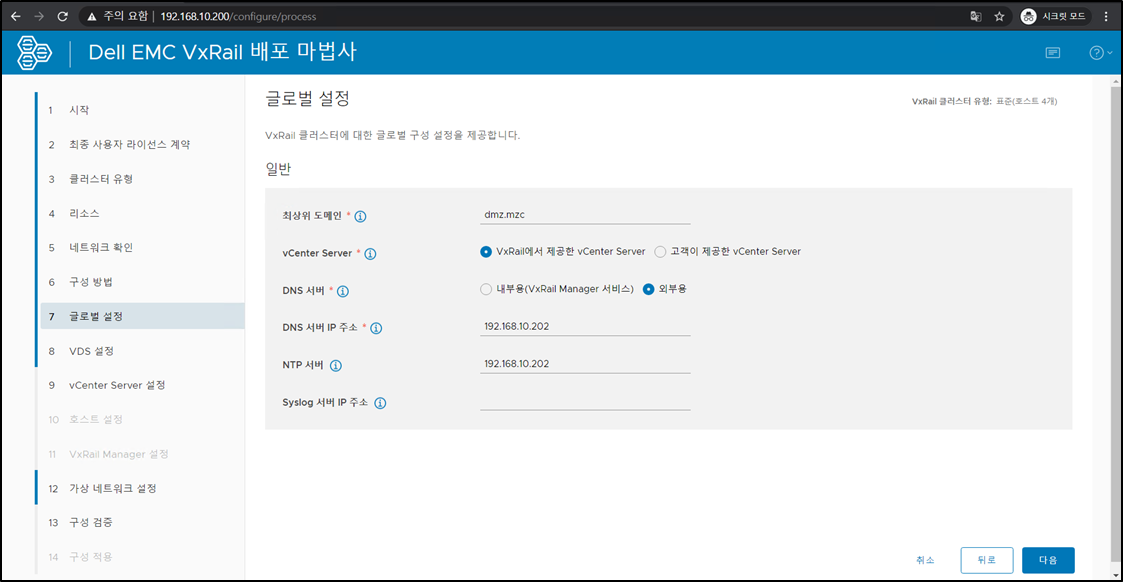Click the 글로벌 설정 page heading

tap(307, 98)
